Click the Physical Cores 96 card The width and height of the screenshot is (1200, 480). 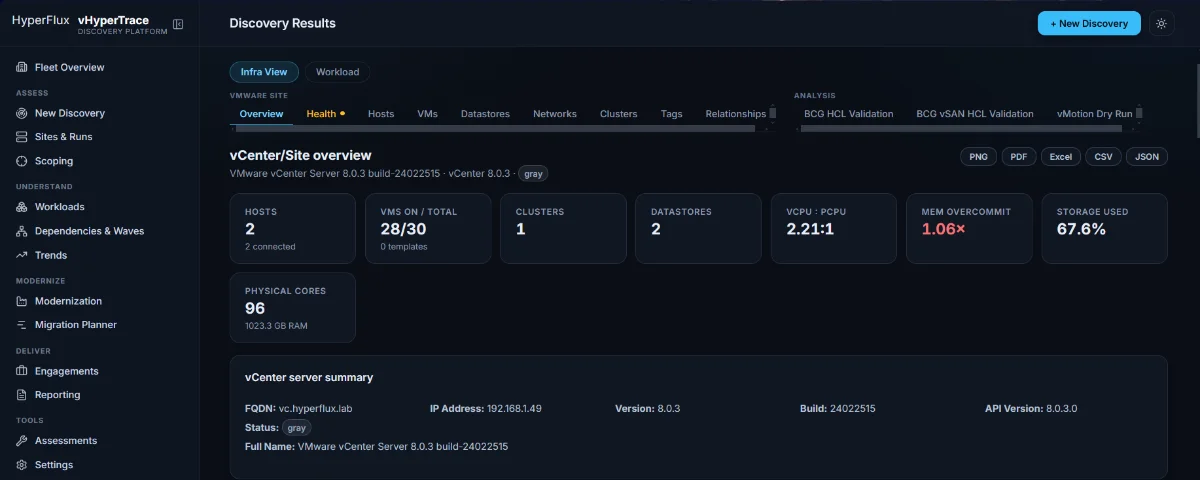pyautogui.click(x=293, y=308)
